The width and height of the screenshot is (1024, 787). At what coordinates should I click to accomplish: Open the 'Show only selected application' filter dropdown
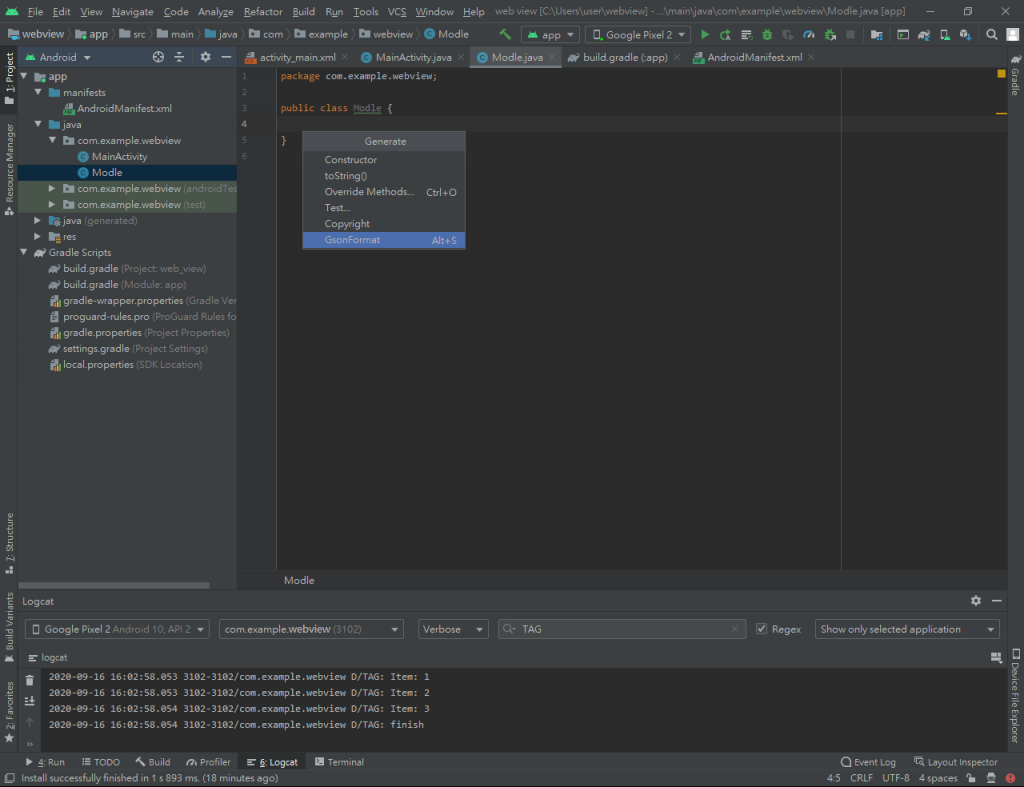908,629
